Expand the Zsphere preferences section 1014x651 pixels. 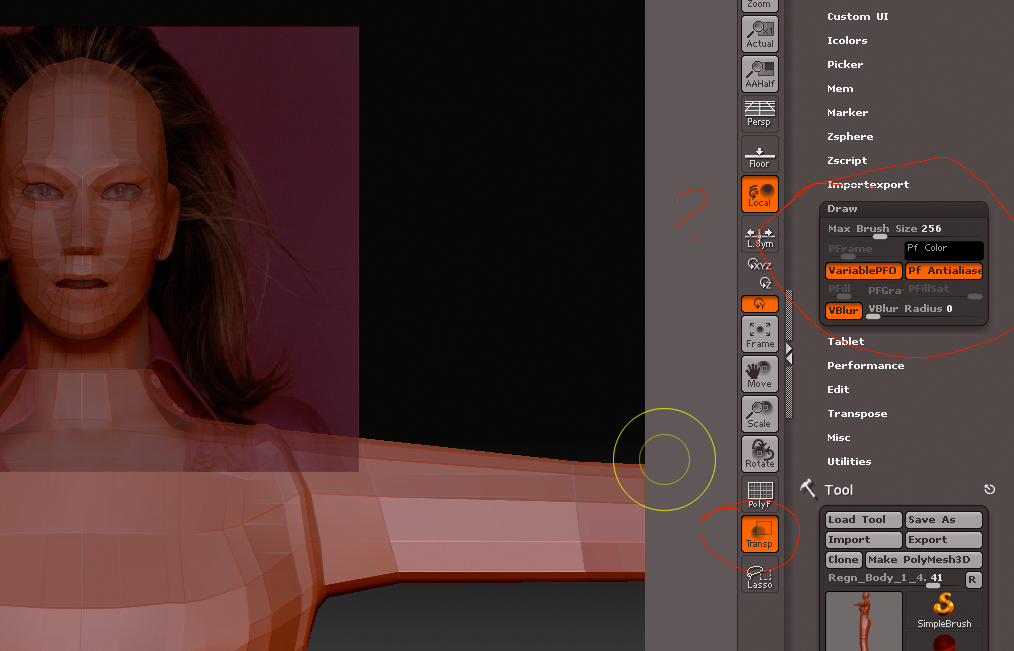tap(850, 136)
